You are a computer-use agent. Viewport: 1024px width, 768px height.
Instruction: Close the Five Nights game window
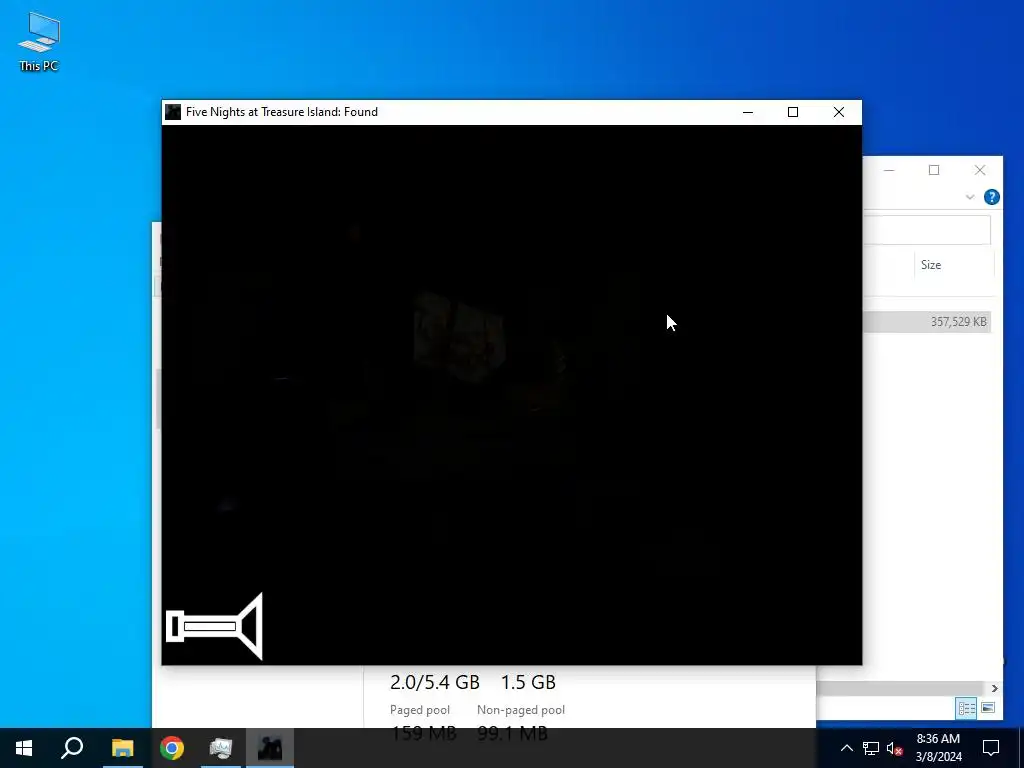click(x=839, y=112)
